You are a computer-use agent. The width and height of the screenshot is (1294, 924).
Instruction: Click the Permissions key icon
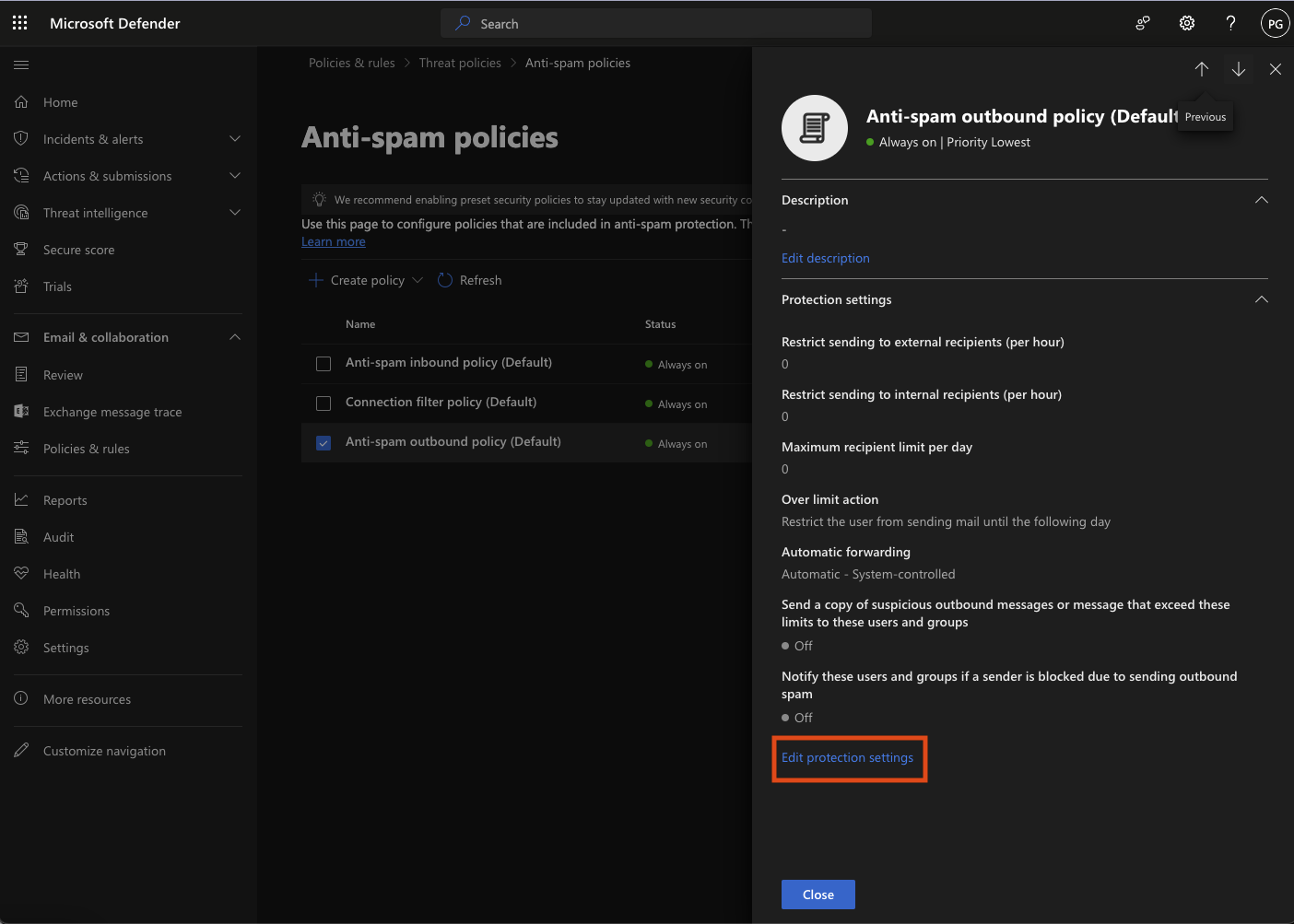21,611
